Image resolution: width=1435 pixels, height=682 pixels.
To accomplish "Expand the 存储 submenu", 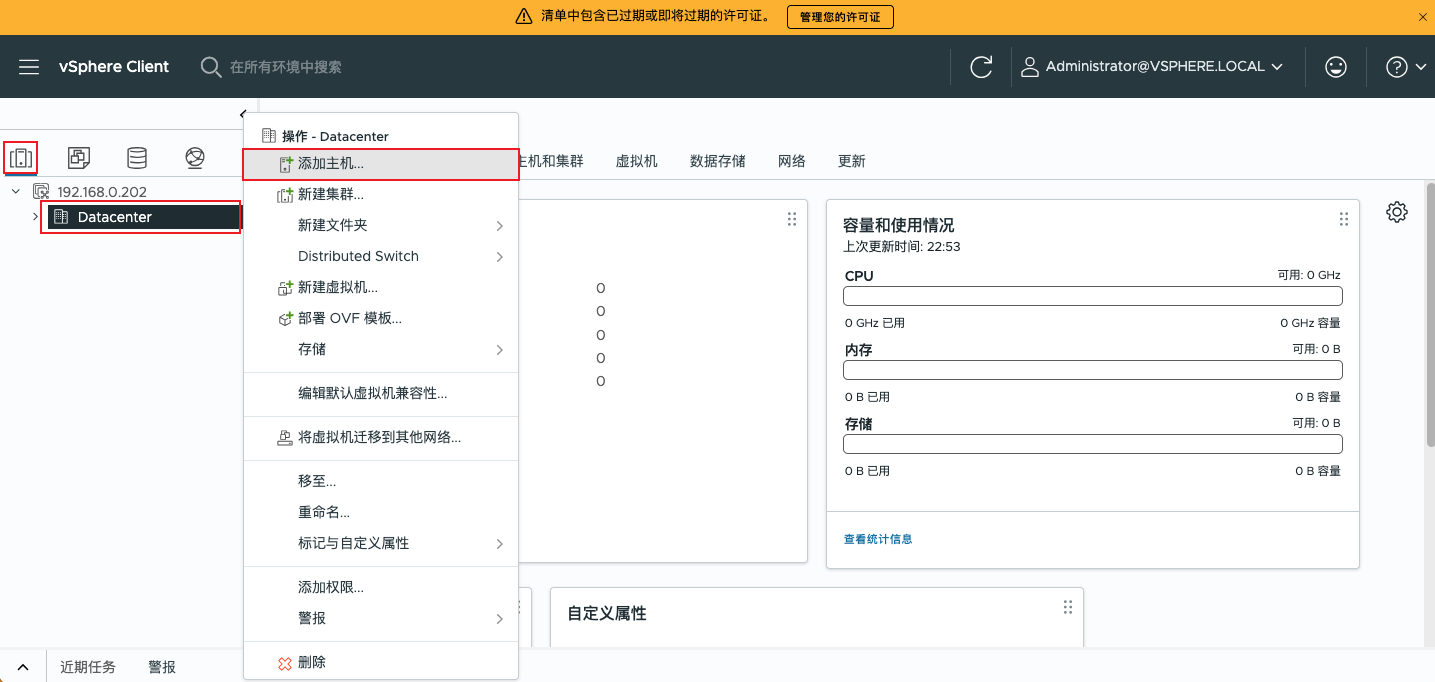I will [x=381, y=350].
